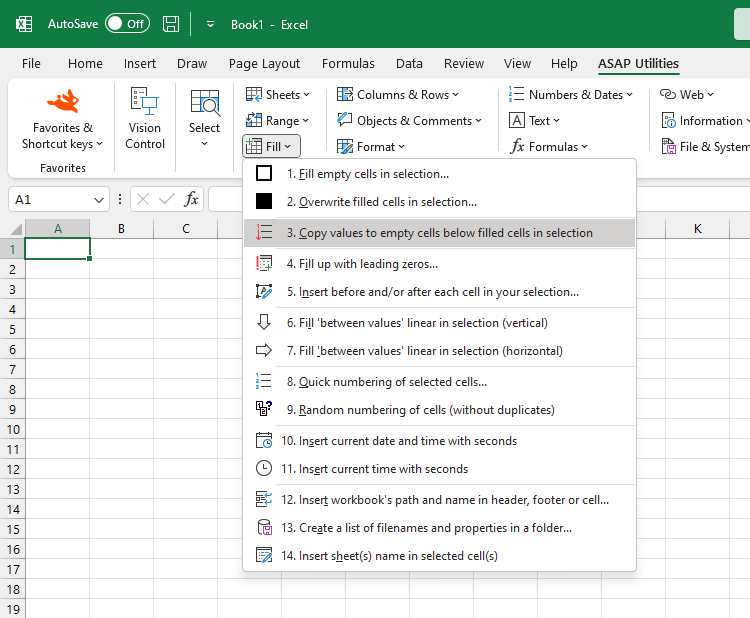Select Insert before and/or after each cell
This screenshot has width=750, height=618.
(439, 292)
